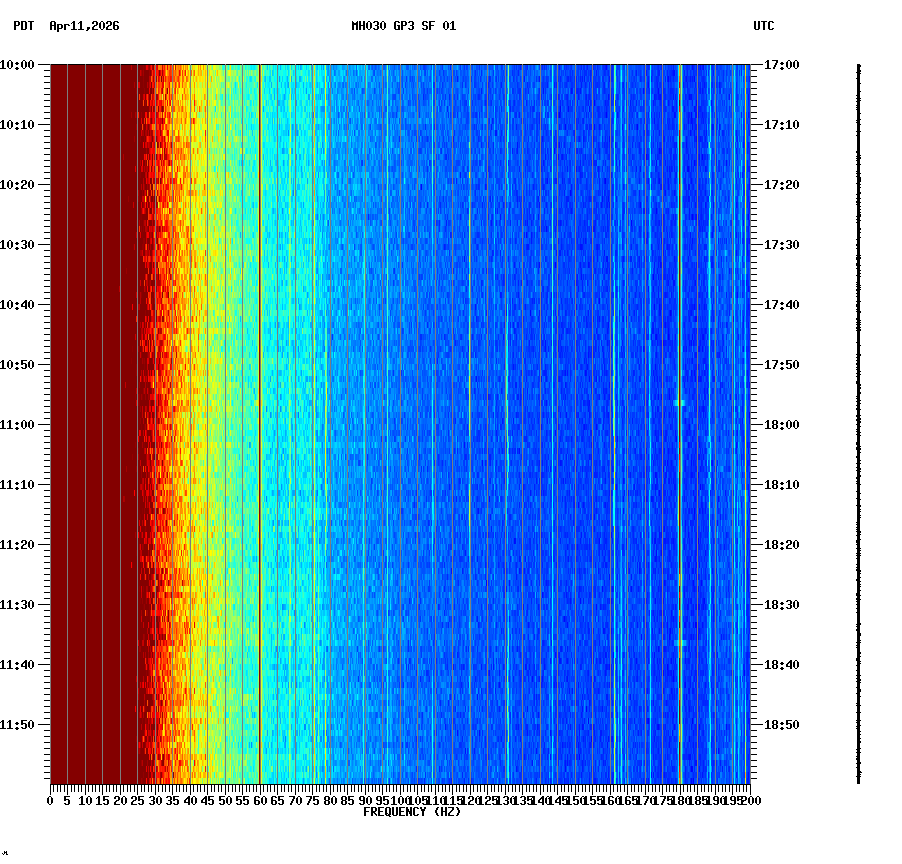Image resolution: width=902 pixels, height=864 pixels.
Task: Select the yellow mid-frequency region around 45 Hz
Action: click(205, 400)
